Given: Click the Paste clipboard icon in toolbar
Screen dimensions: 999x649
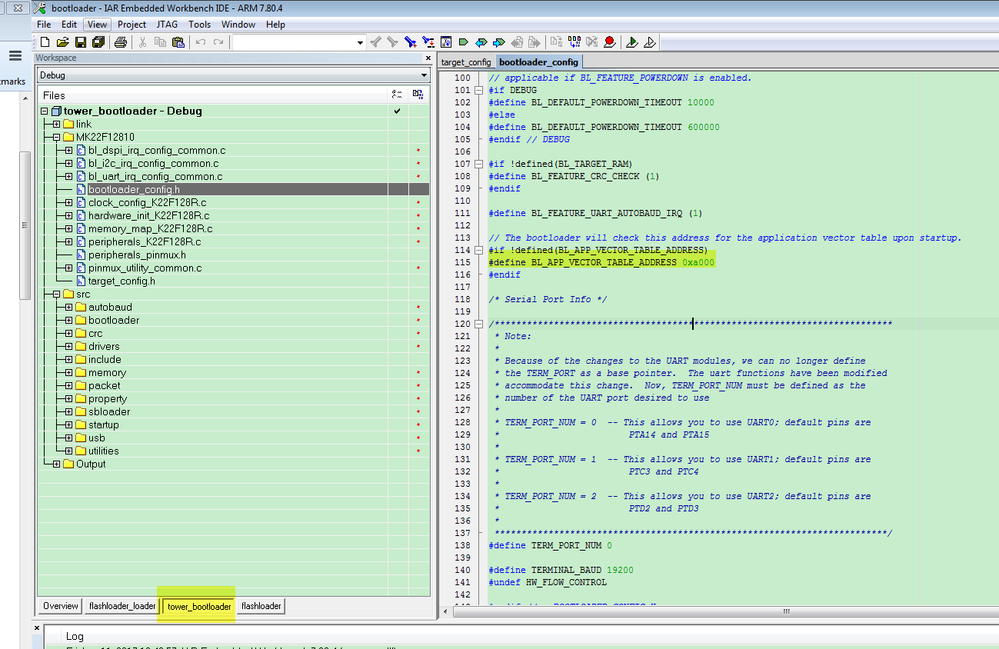Looking at the screenshot, I should pyautogui.click(x=178, y=42).
